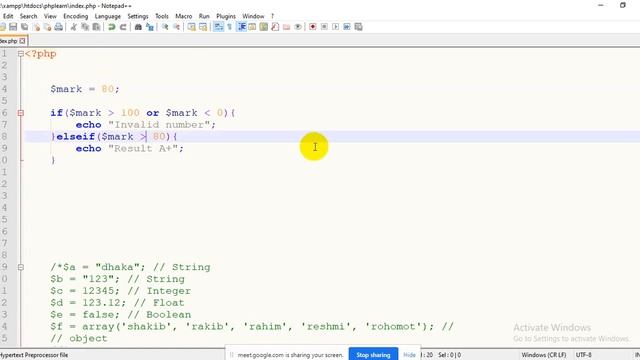Click the Save file toolbar icon
640x360 pixels.
[x=13, y=27]
